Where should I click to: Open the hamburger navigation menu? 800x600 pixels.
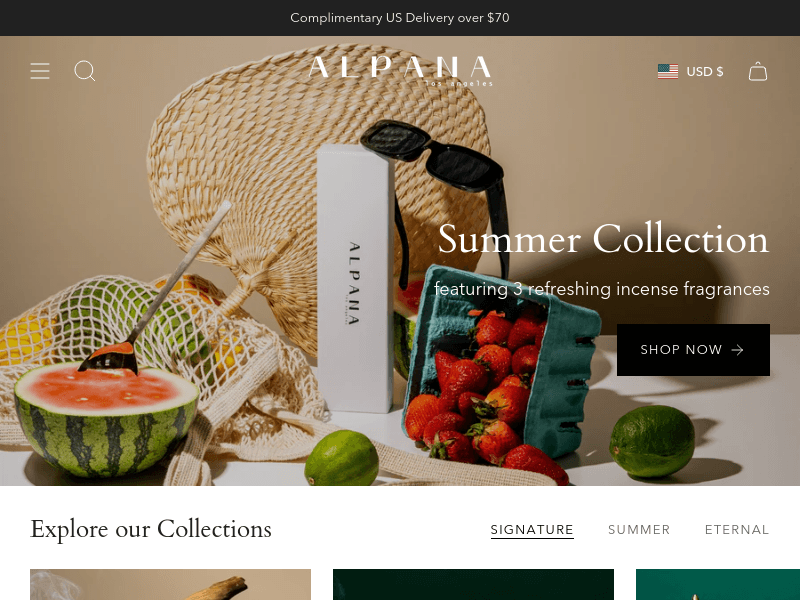pyautogui.click(x=40, y=71)
